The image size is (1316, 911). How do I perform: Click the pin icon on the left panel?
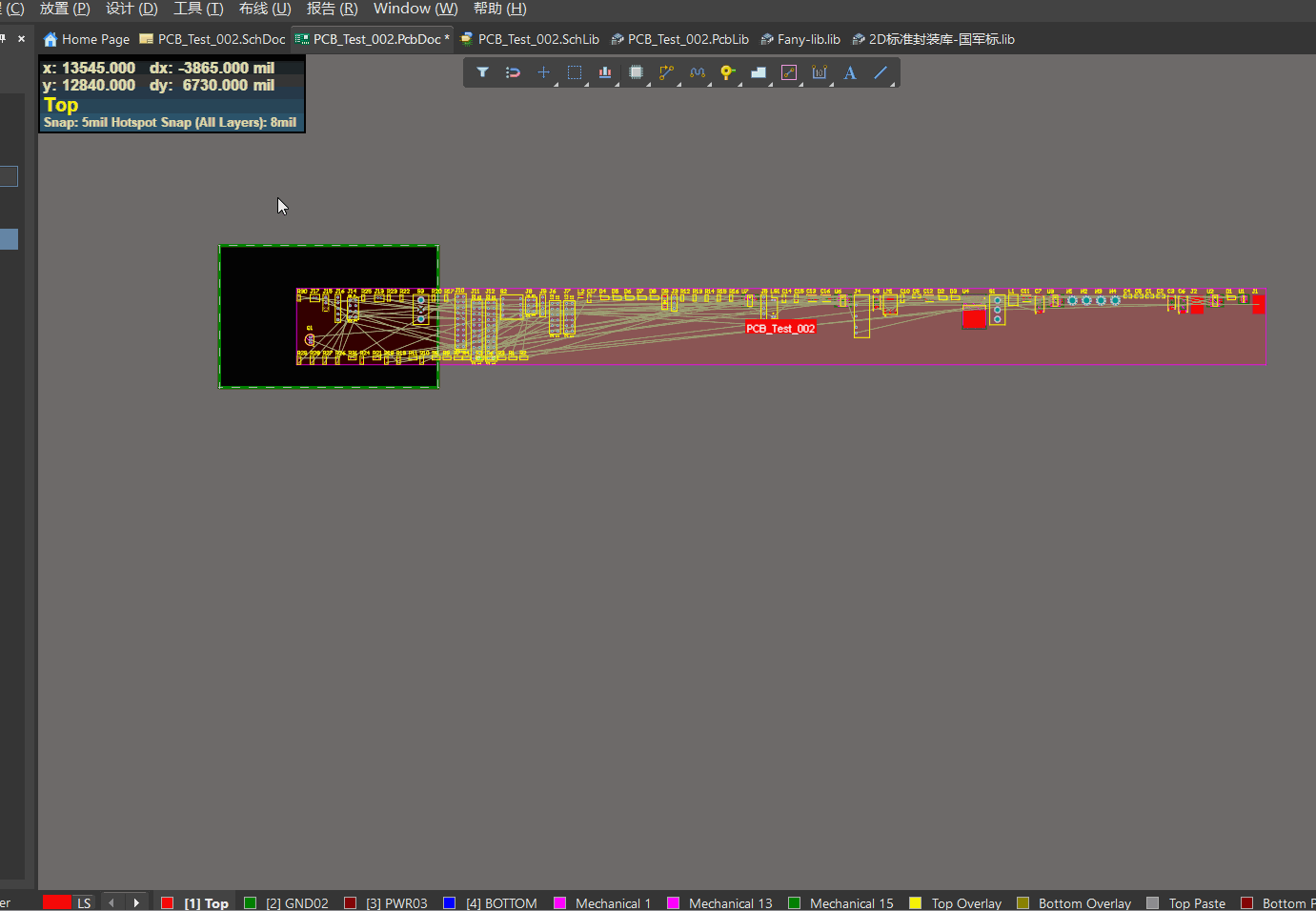click(3, 39)
